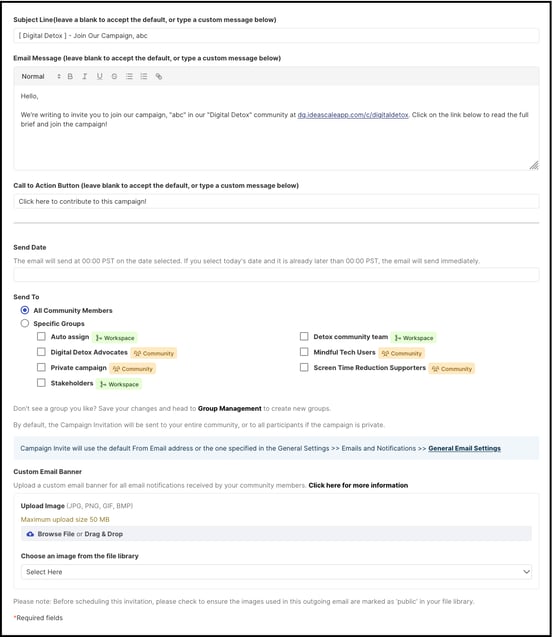Check the Mindful Tech Users group

(304, 352)
